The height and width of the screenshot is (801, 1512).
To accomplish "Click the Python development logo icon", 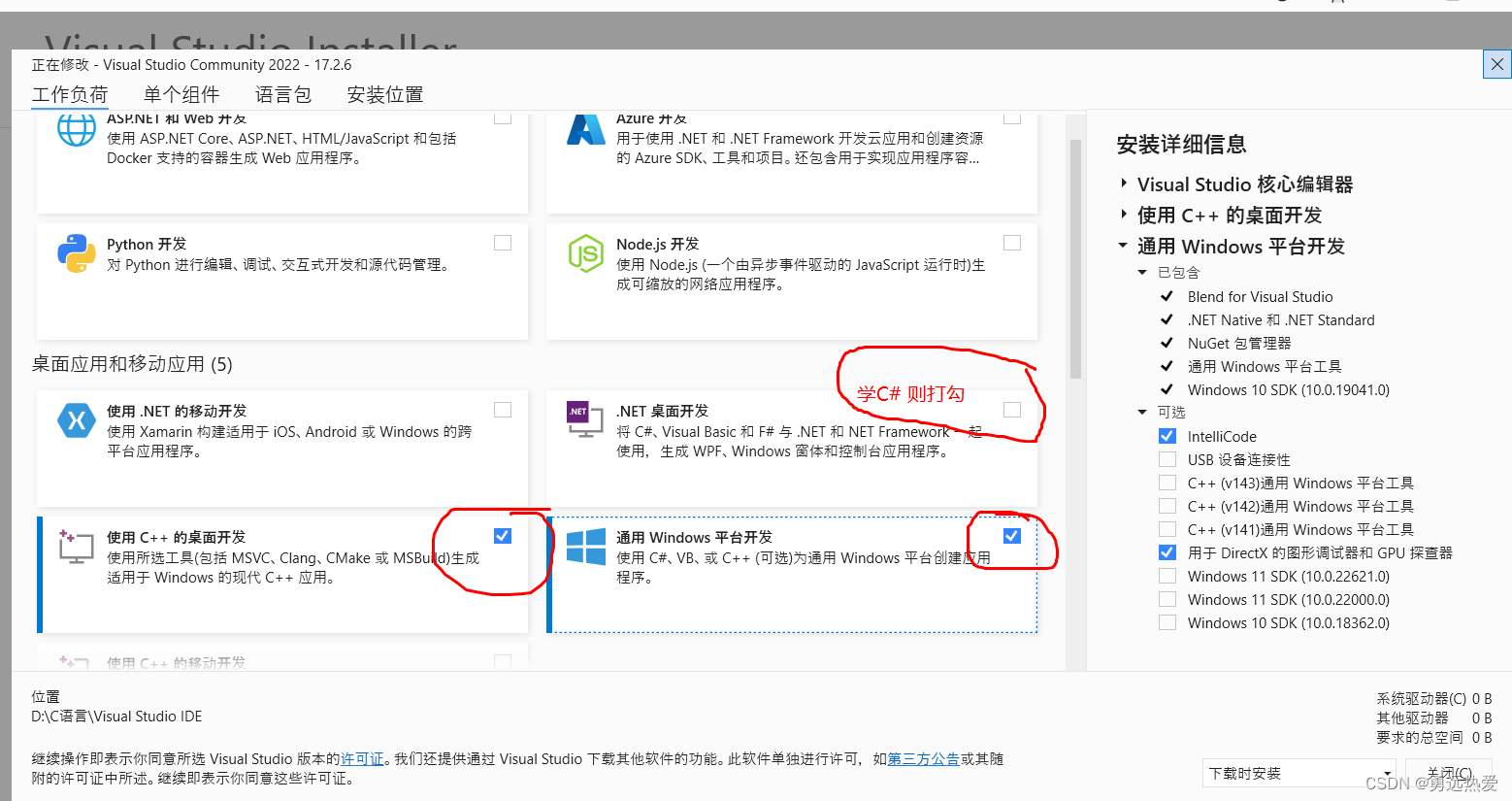I will click(77, 253).
